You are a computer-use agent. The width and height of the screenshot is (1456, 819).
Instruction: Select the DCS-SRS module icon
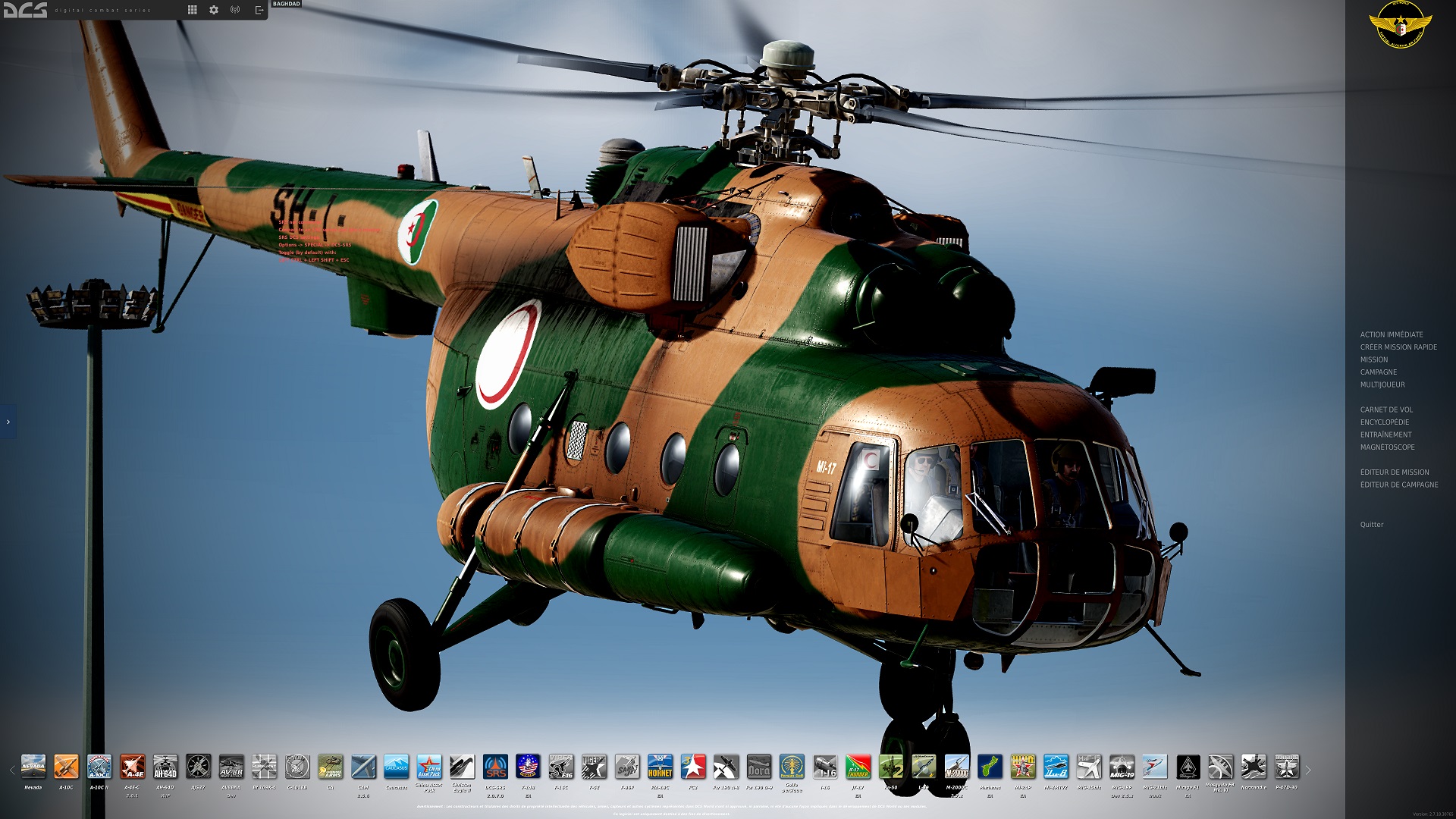click(x=495, y=767)
